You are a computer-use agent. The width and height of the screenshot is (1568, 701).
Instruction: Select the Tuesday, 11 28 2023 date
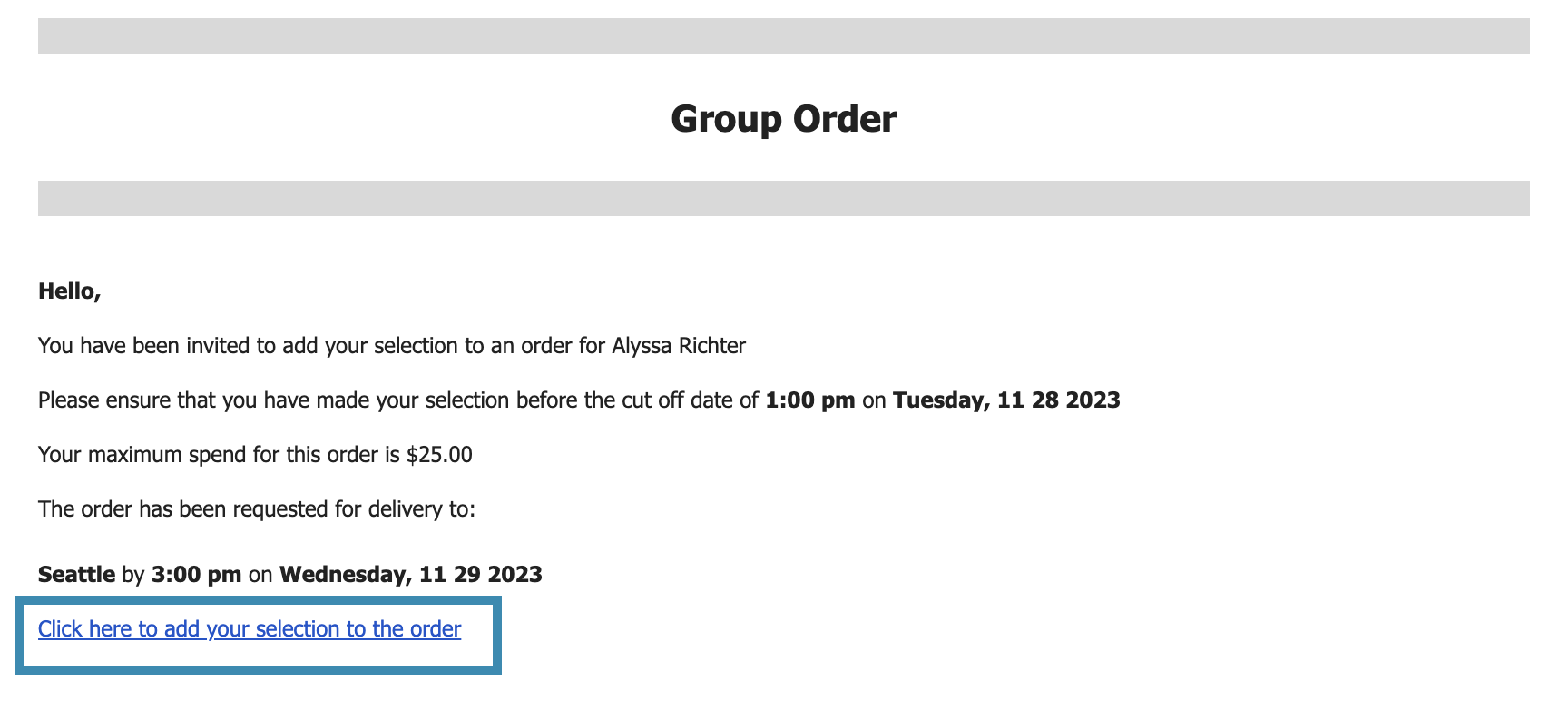(x=1006, y=400)
